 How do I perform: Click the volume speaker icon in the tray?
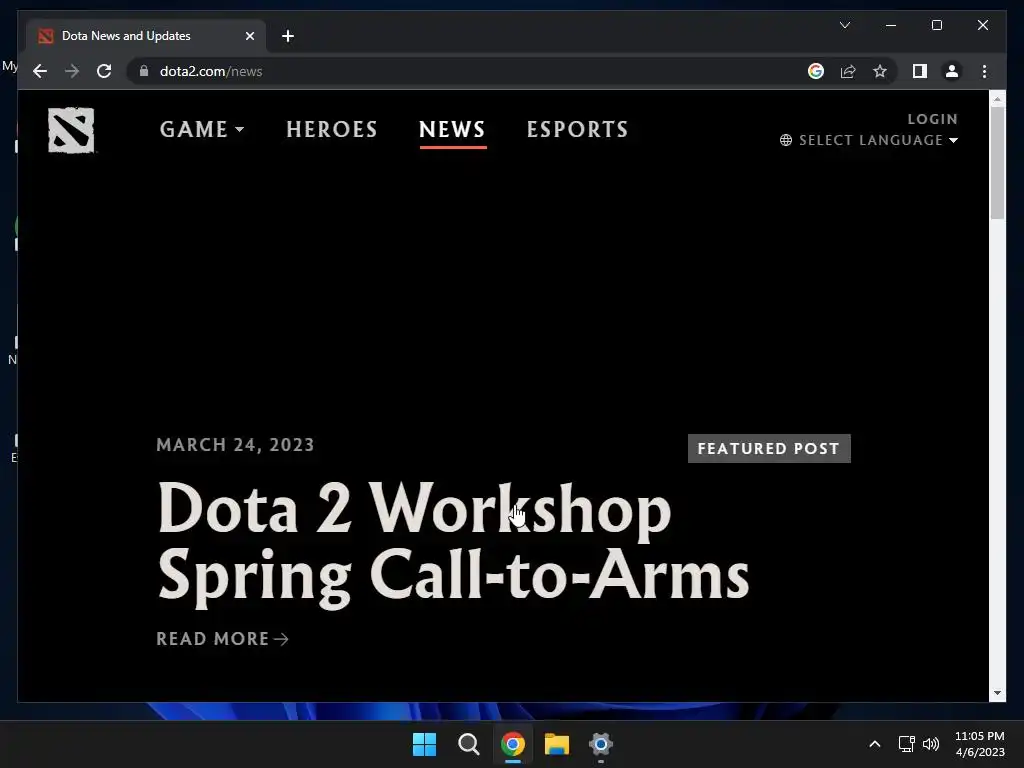tap(931, 744)
